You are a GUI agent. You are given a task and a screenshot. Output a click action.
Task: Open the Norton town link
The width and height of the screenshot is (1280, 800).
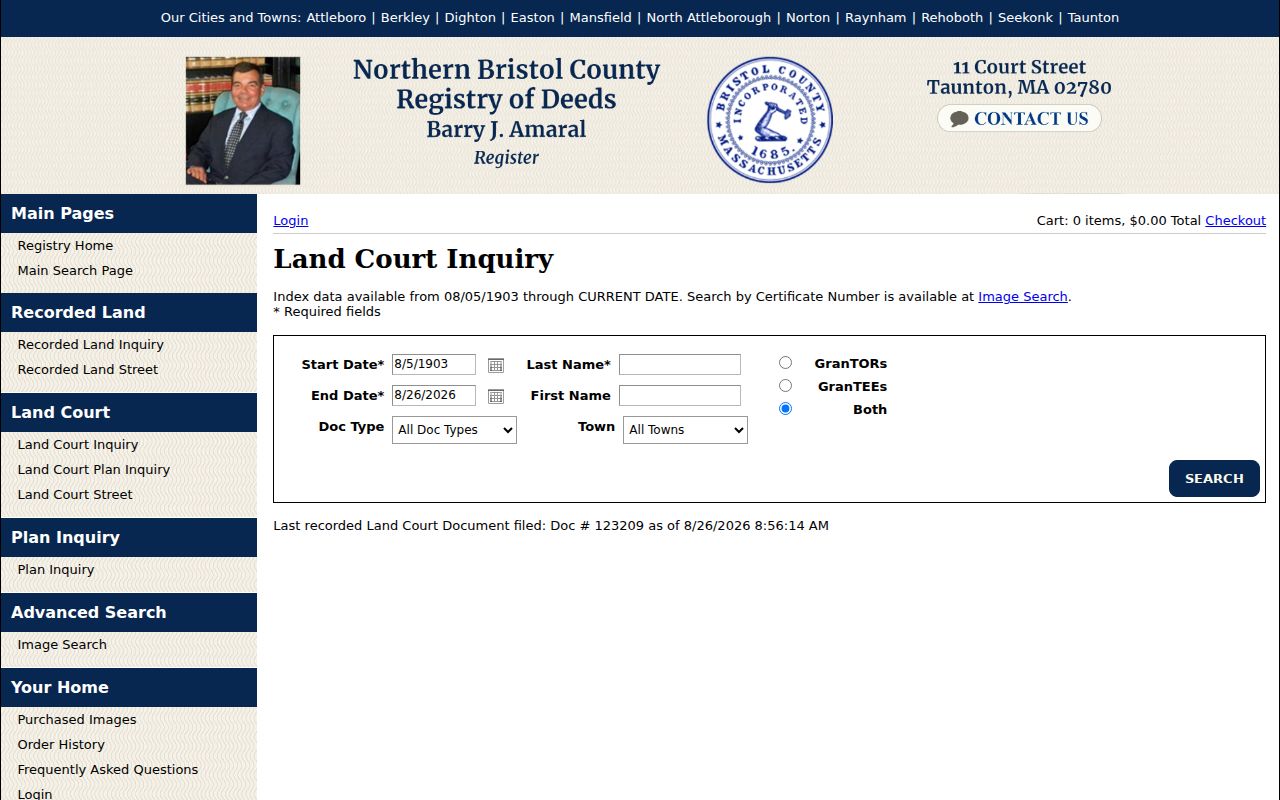pyautogui.click(x=808, y=18)
